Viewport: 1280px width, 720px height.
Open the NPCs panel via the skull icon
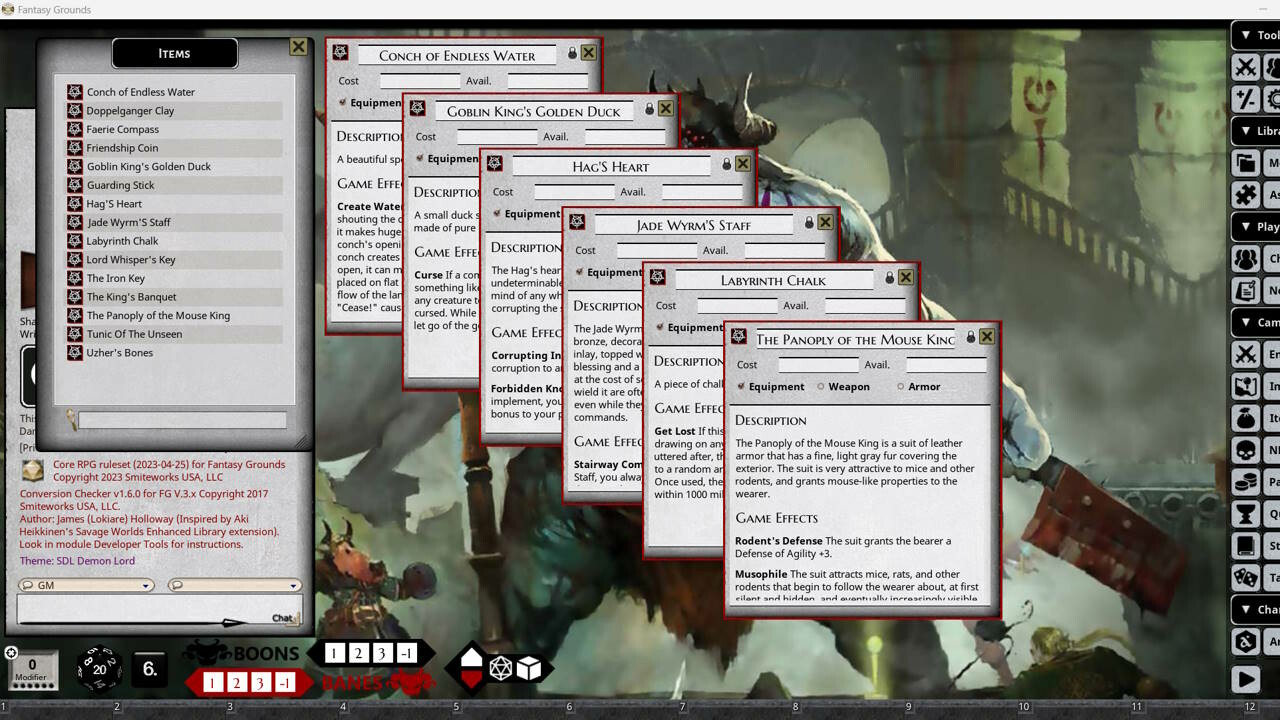coord(1246,450)
